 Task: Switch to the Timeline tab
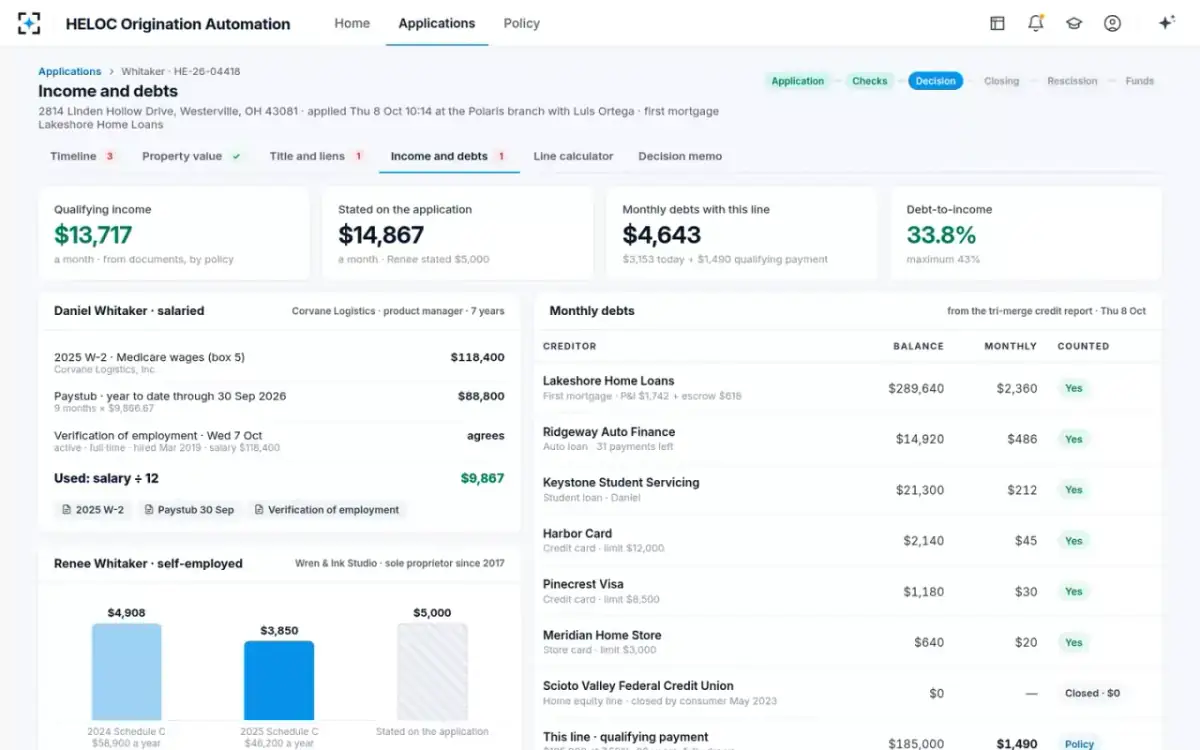click(82, 156)
